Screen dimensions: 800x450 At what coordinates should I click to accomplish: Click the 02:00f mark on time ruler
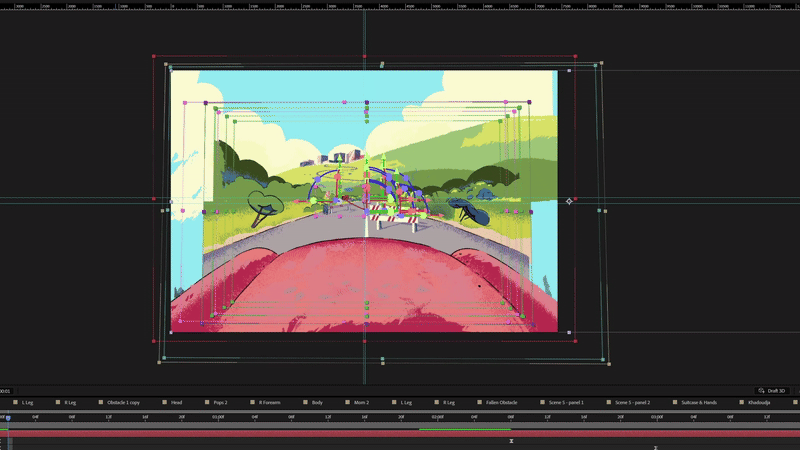click(437, 417)
